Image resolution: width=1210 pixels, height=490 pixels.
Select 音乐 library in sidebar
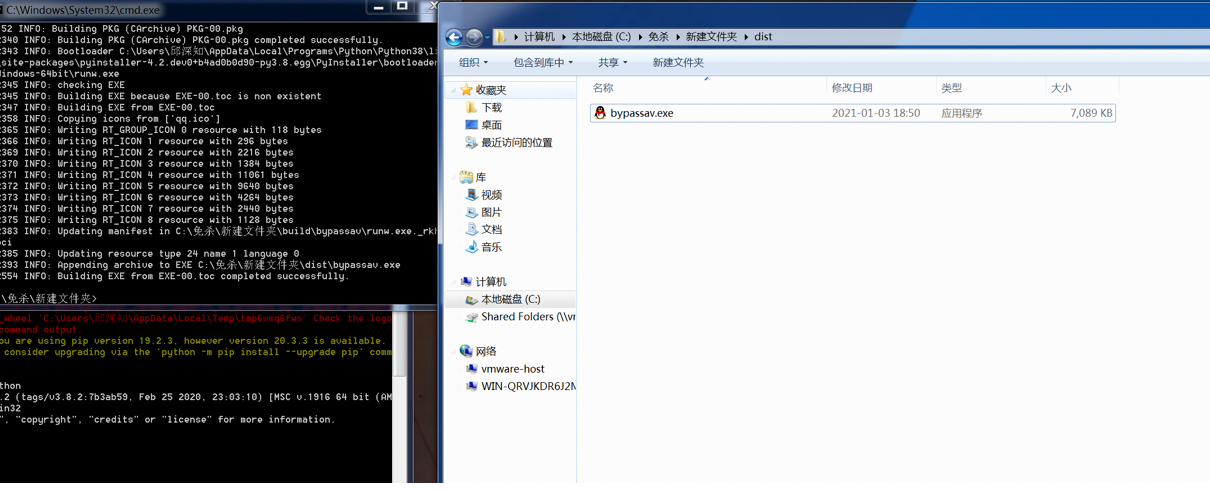pyautogui.click(x=492, y=247)
